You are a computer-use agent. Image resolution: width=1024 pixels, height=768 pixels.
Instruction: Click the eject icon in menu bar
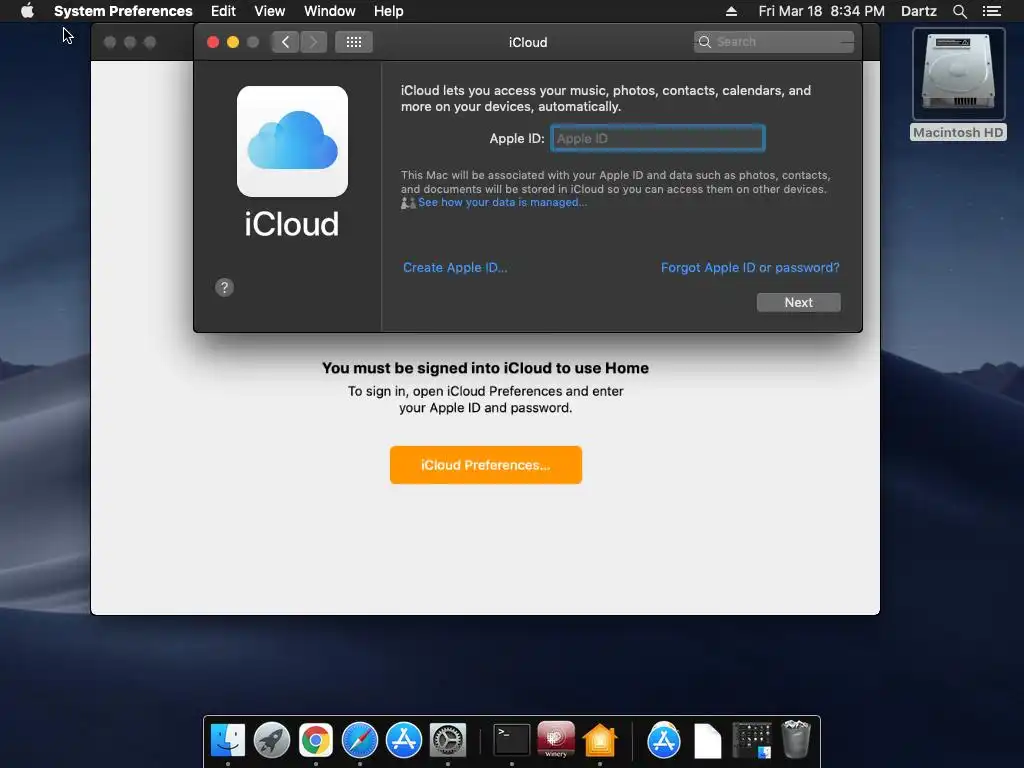(x=731, y=11)
